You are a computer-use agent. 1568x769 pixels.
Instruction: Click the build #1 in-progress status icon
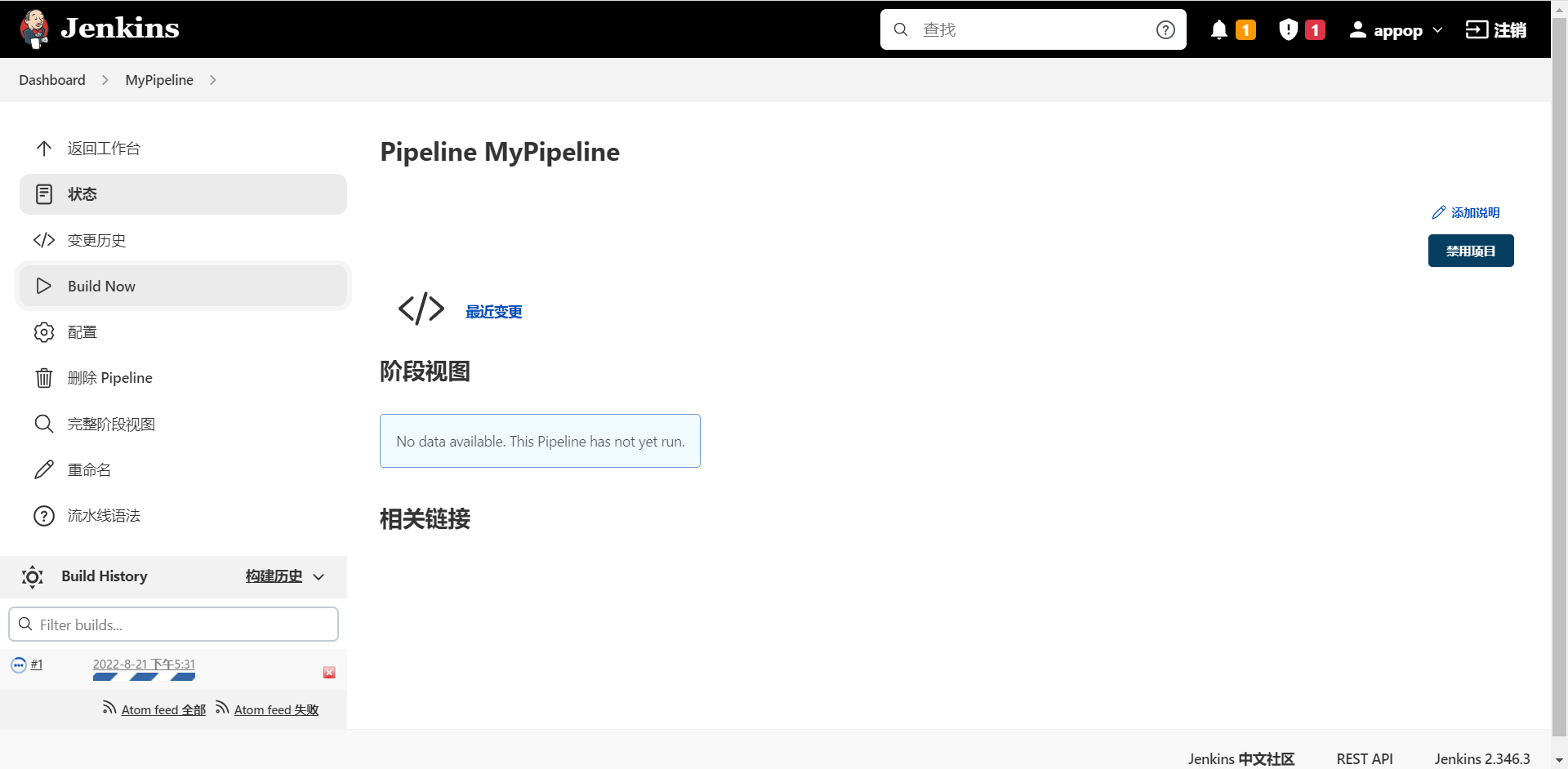pos(19,665)
